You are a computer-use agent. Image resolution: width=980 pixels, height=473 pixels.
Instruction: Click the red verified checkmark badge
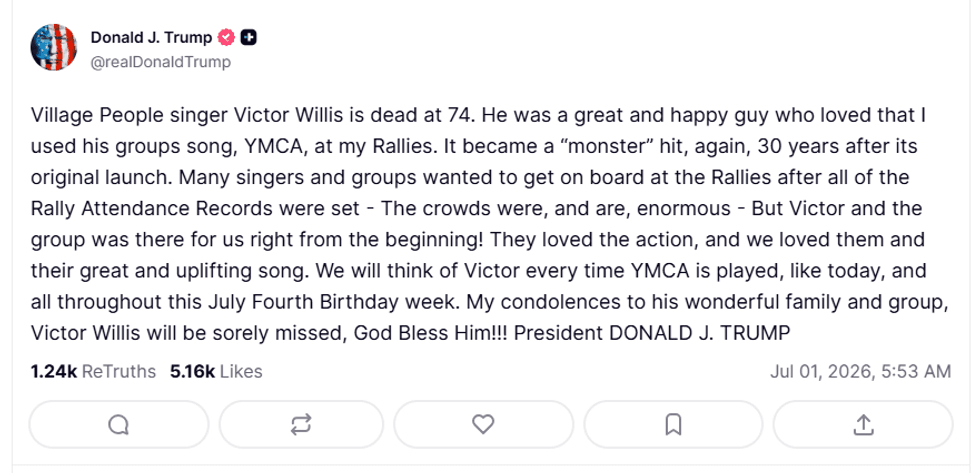click(226, 37)
